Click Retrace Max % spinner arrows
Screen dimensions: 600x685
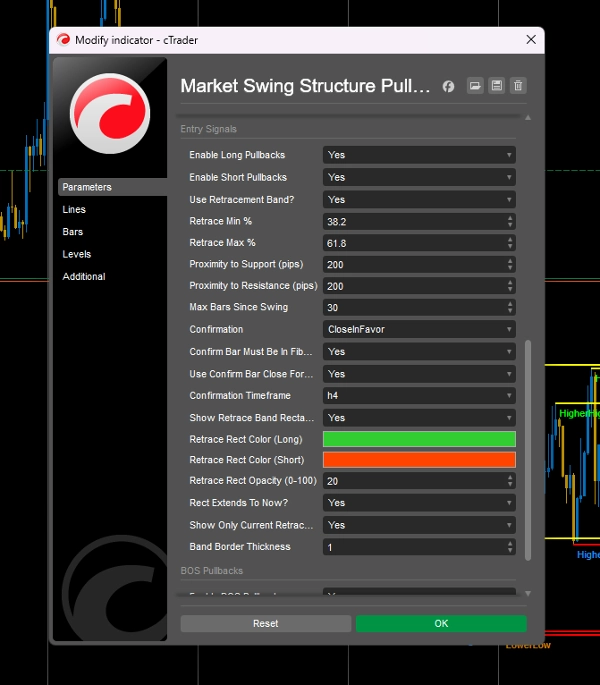tap(510, 243)
